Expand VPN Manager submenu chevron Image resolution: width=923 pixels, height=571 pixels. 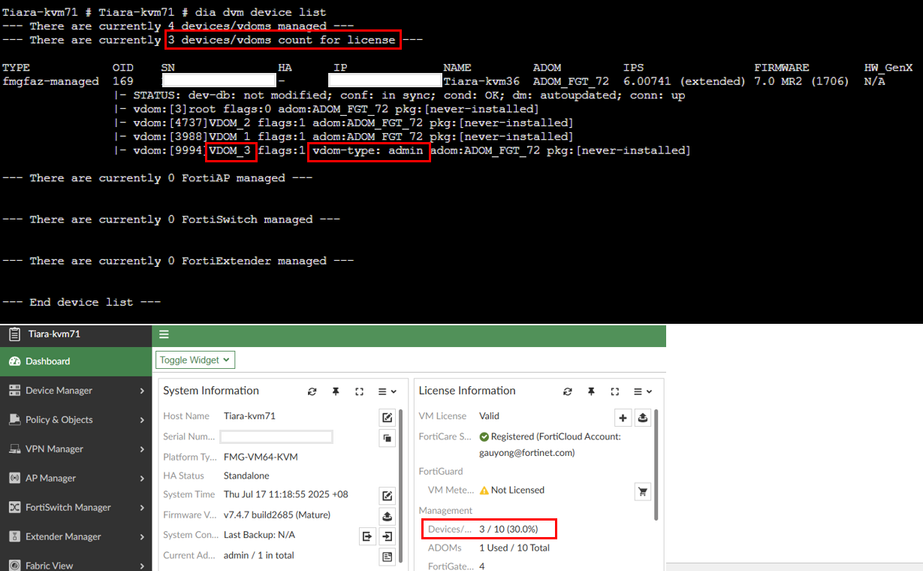click(x=142, y=449)
